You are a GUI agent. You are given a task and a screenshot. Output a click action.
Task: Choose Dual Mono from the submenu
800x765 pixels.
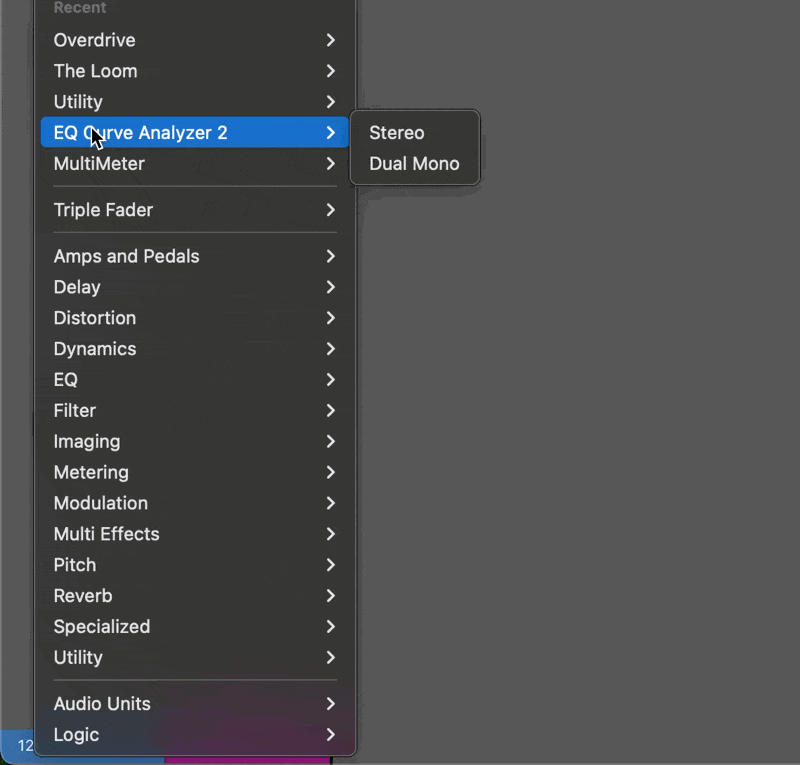(x=414, y=164)
